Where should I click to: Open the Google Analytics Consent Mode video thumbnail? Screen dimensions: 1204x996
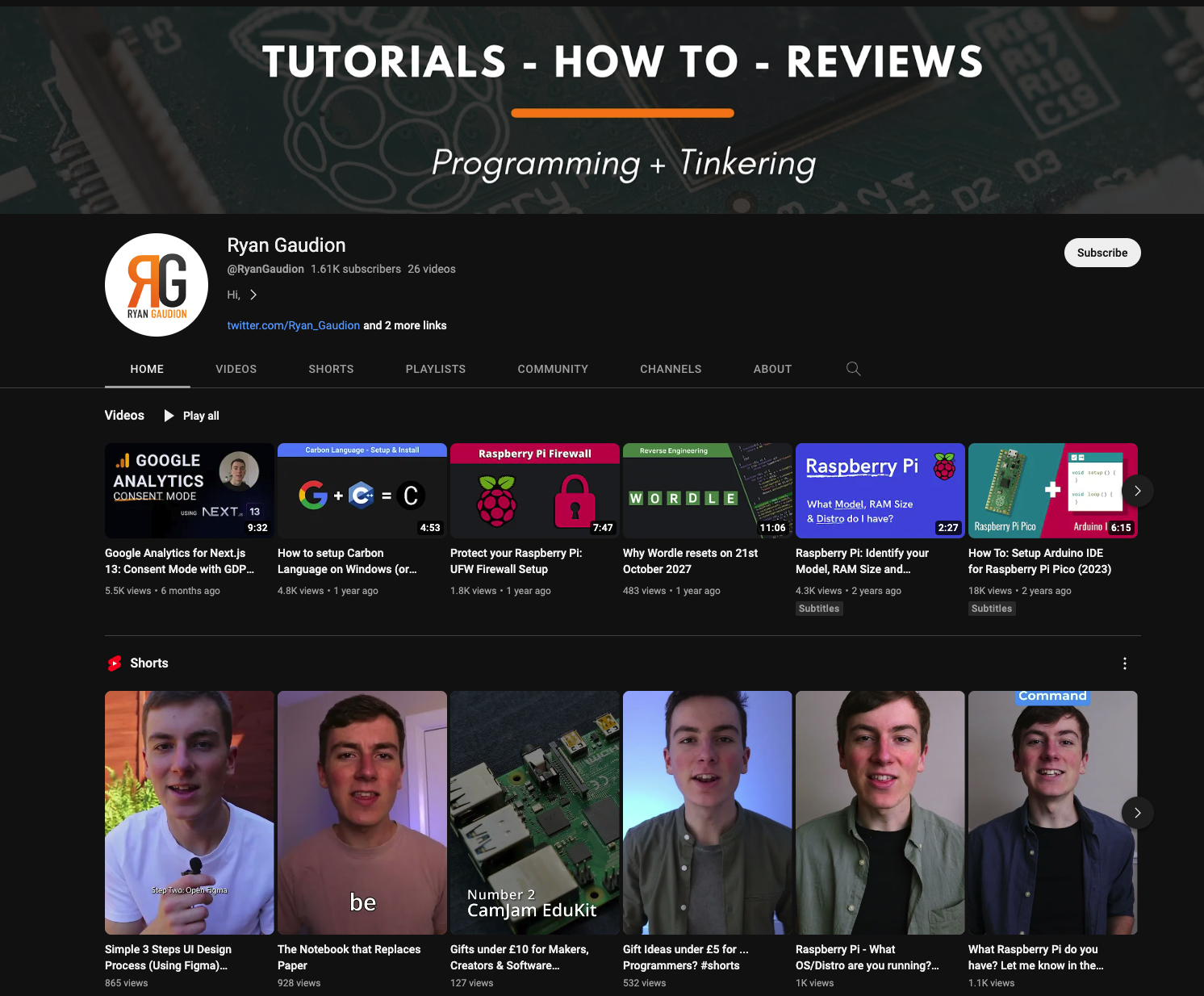[x=189, y=491]
